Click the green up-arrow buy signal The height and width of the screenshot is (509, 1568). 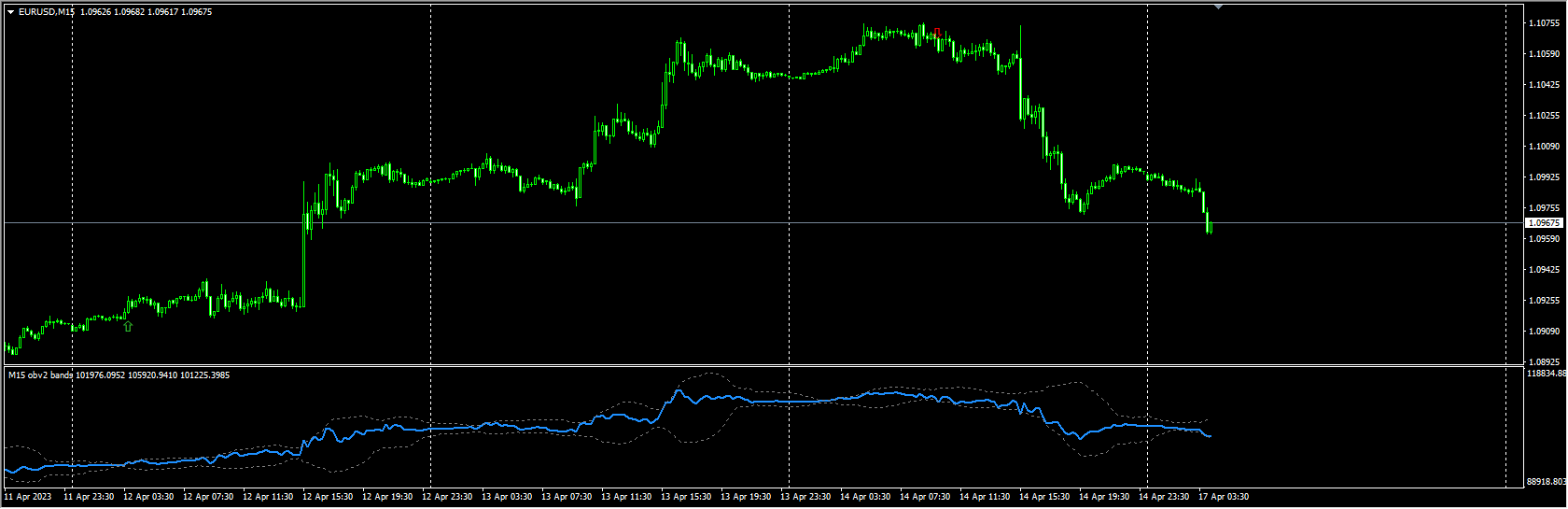tap(128, 326)
